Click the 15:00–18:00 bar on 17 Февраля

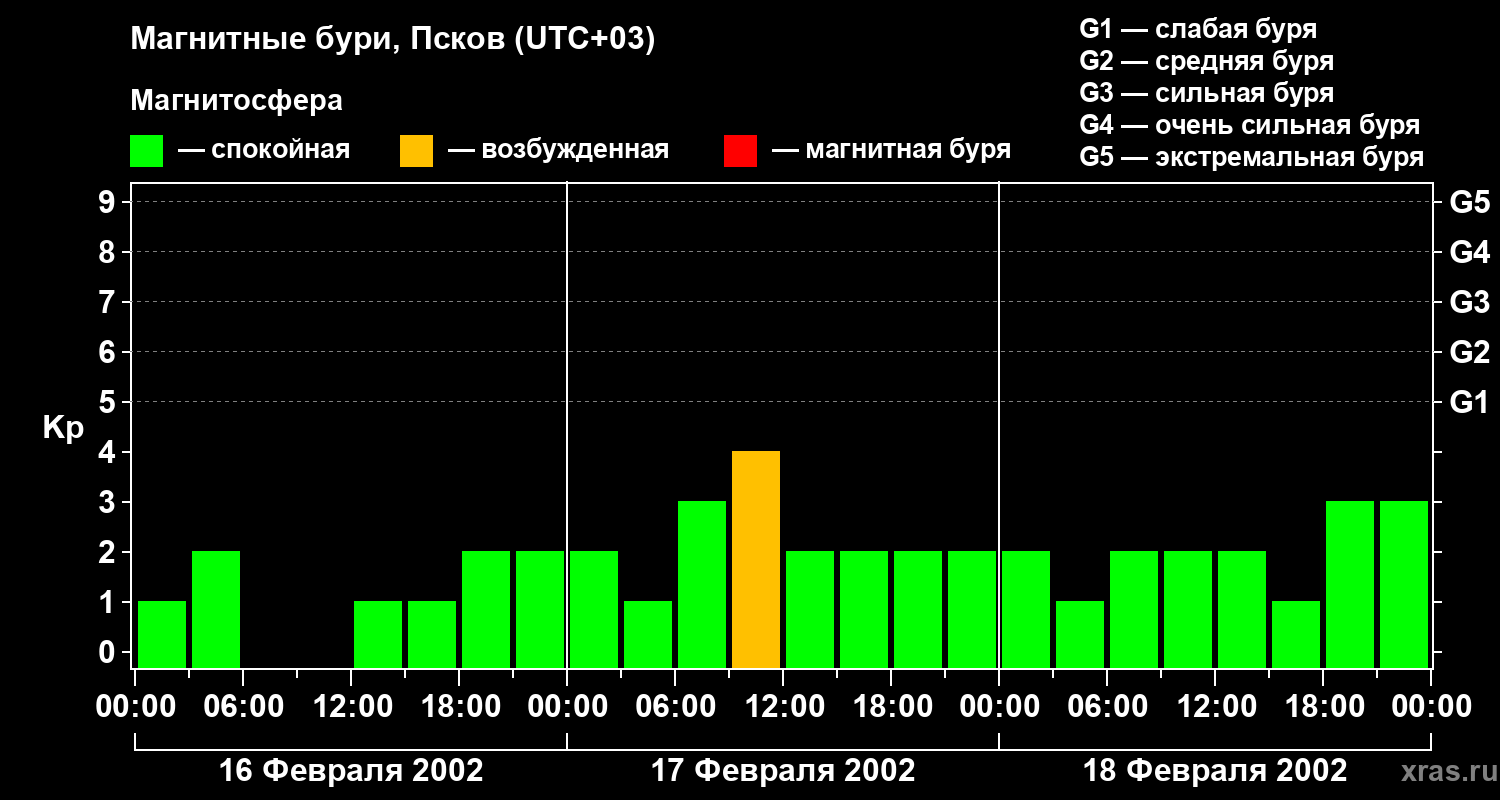click(864, 609)
